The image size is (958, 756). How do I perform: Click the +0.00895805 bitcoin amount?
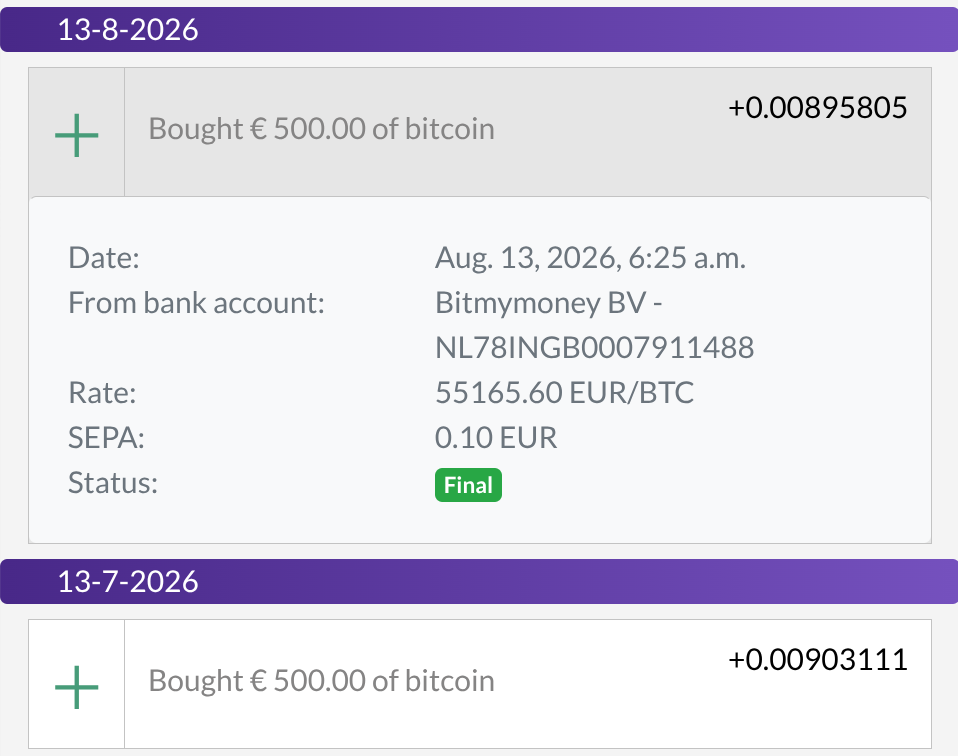tap(817, 108)
